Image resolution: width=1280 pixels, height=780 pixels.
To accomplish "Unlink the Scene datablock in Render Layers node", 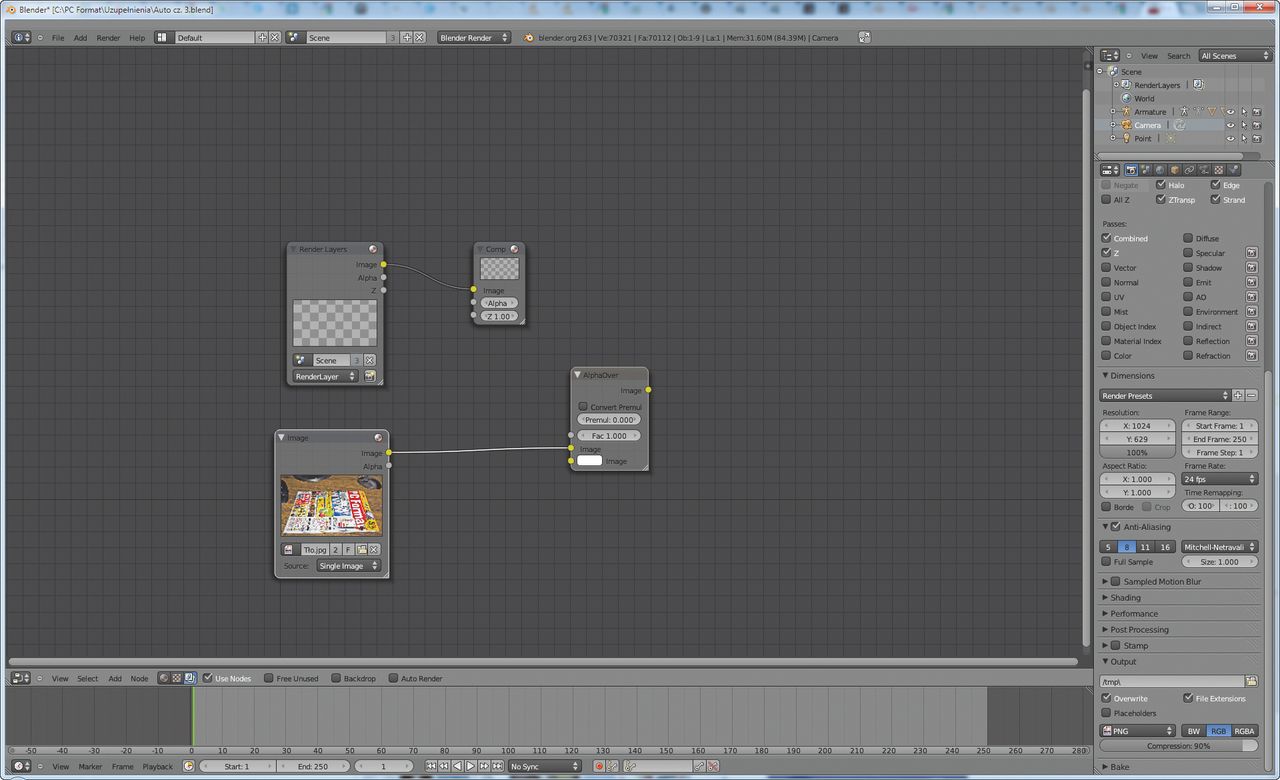I will (369, 360).
